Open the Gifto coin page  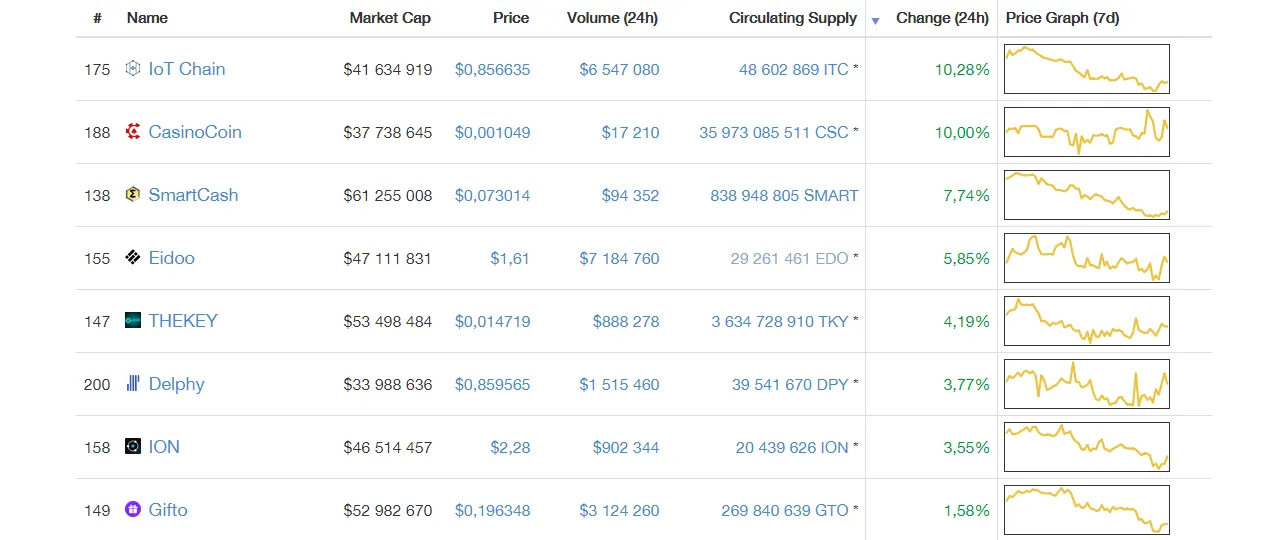(168, 510)
